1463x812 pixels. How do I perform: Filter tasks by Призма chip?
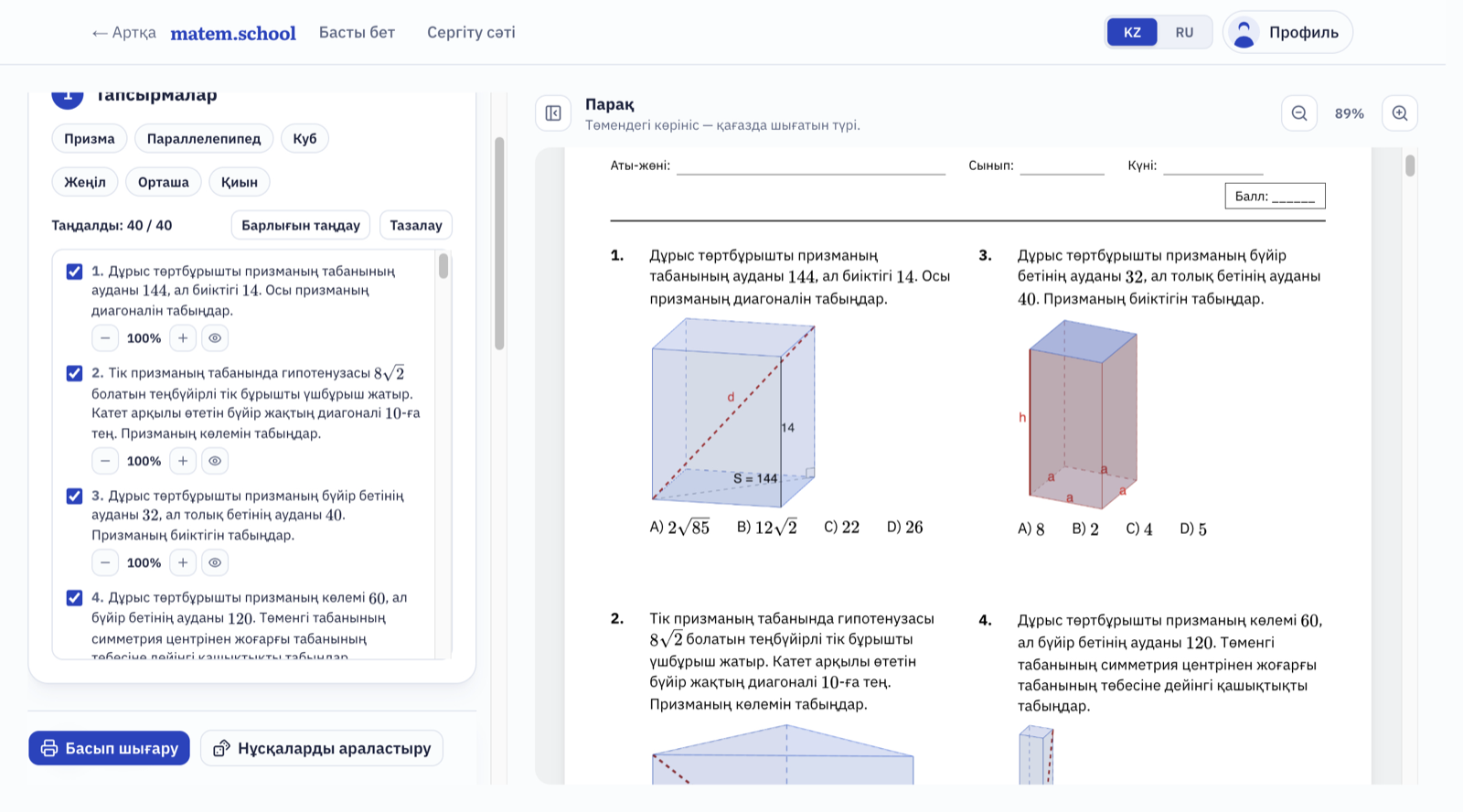pyautogui.click(x=90, y=138)
